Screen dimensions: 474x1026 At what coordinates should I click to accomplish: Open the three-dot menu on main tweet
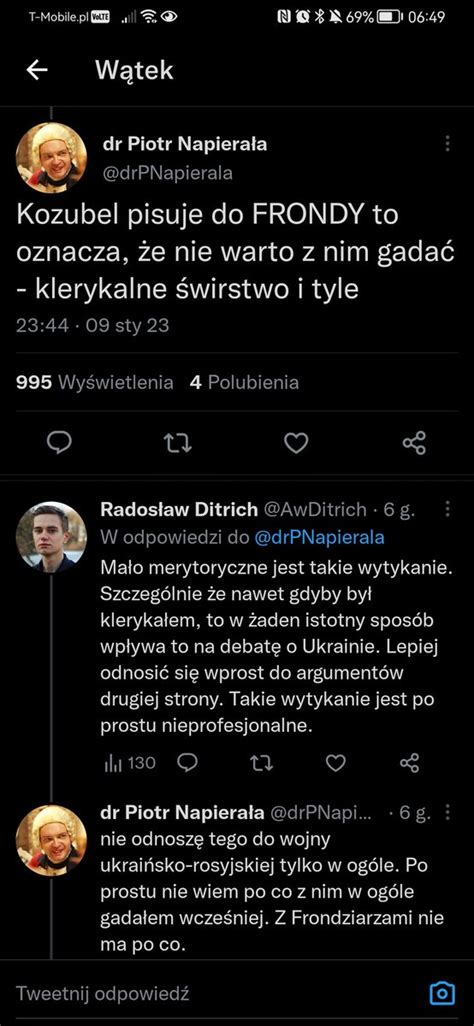coord(448,144)
